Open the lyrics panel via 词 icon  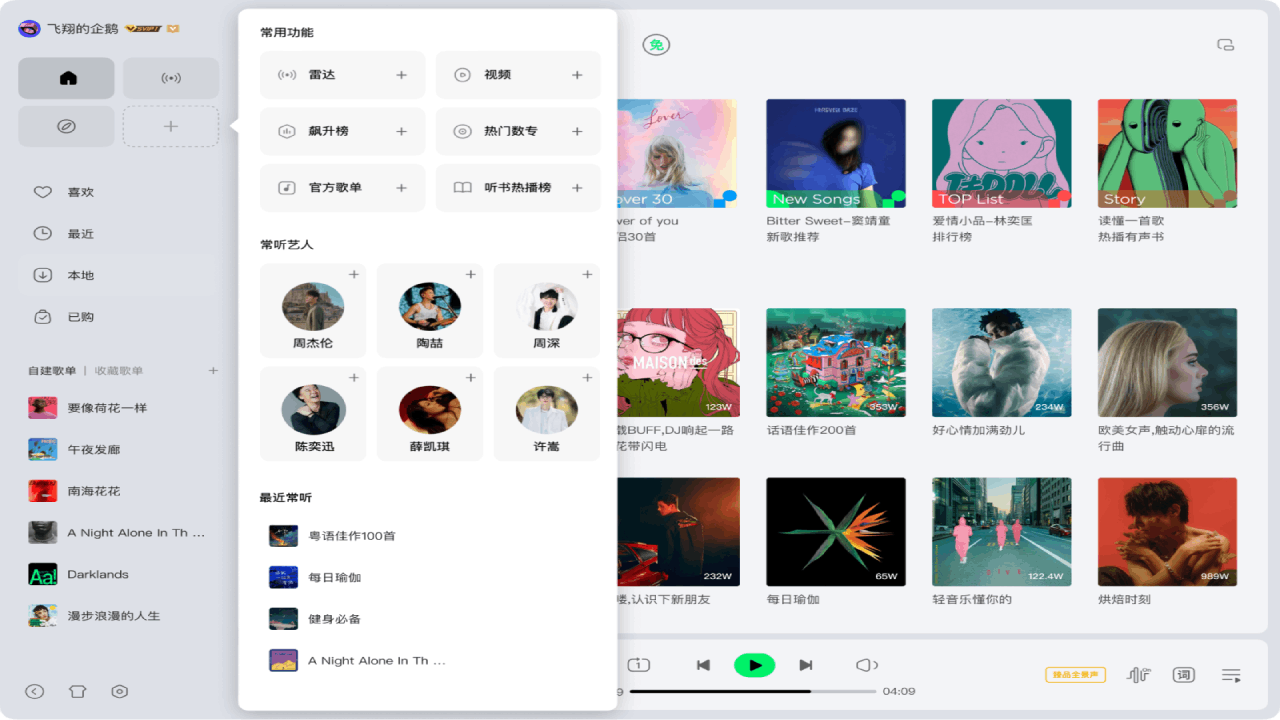tap(1183, 675)
